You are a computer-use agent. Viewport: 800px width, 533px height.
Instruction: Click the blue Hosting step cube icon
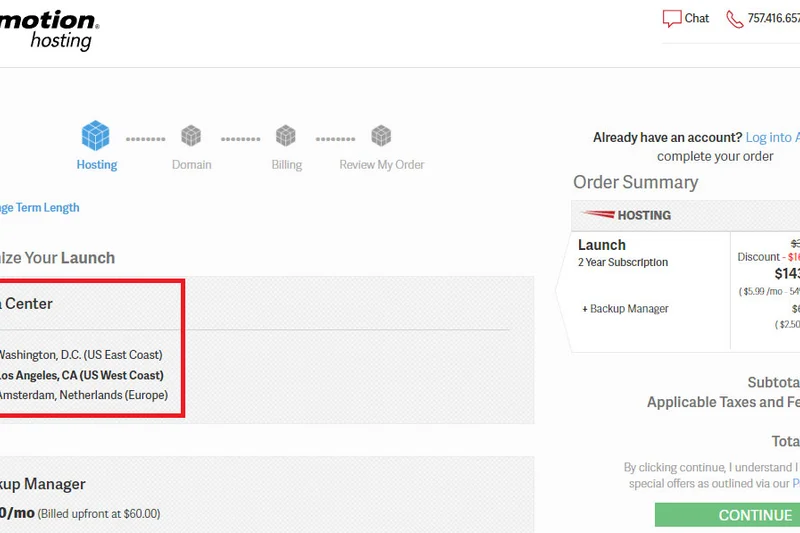click(x=95, y=136)
